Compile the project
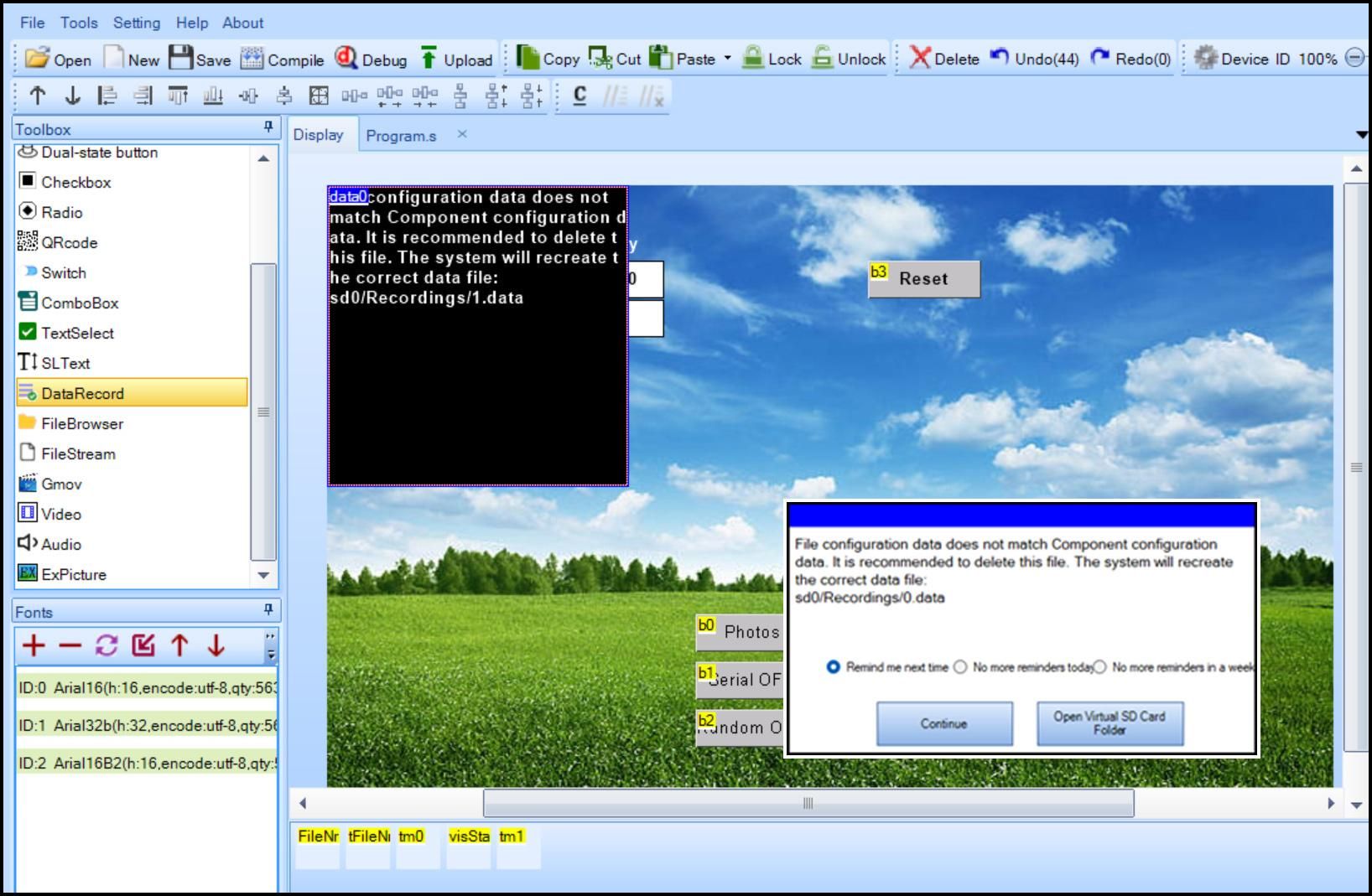 (x=282, y=59)
